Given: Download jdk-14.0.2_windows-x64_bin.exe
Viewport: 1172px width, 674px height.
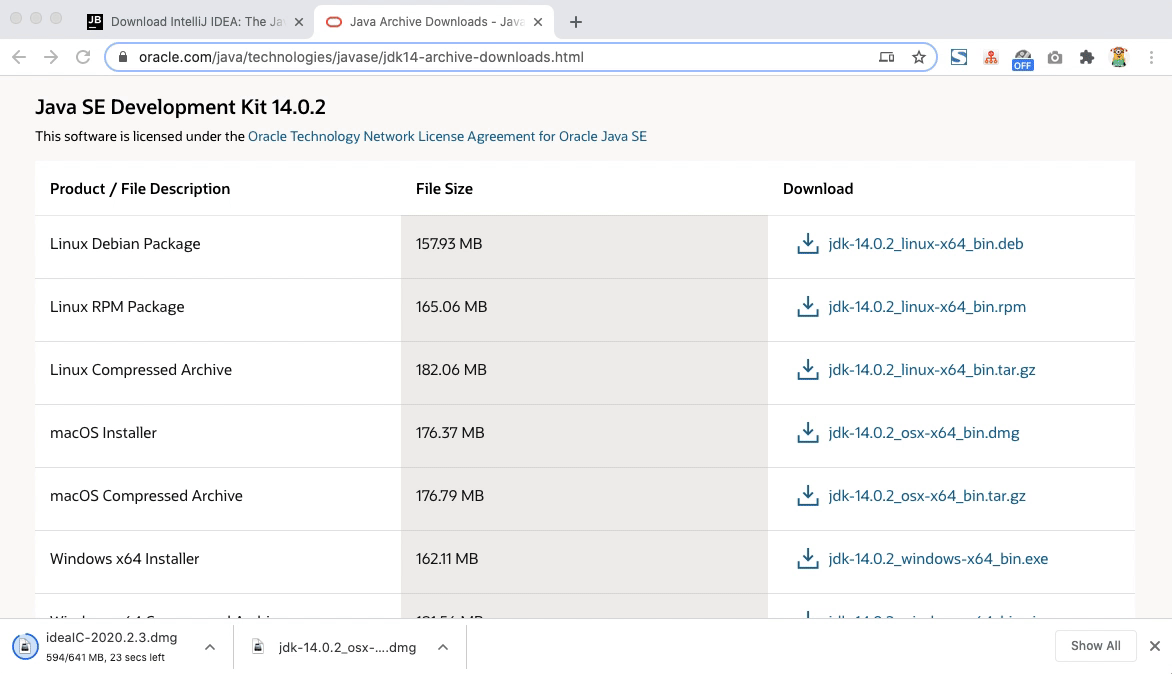Looking at the screenshot, I should [938, 558].
